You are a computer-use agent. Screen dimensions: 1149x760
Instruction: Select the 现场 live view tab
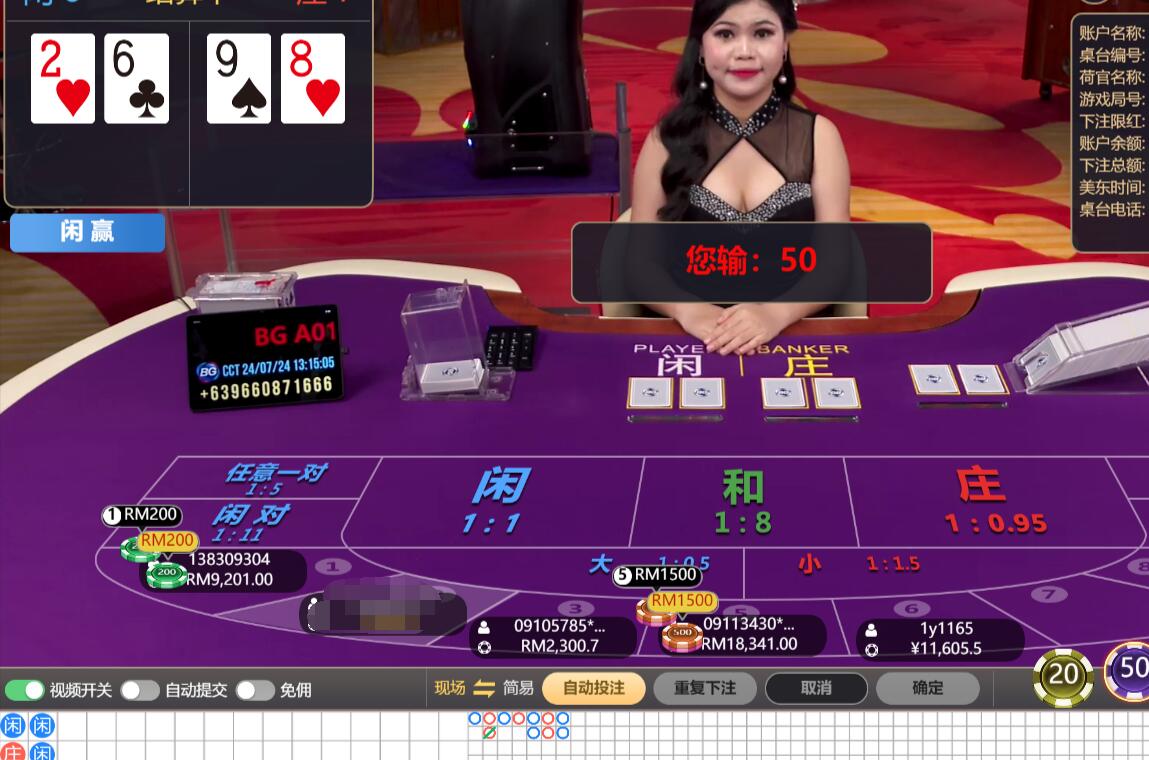pyautogui.click(x=450, y=688)
